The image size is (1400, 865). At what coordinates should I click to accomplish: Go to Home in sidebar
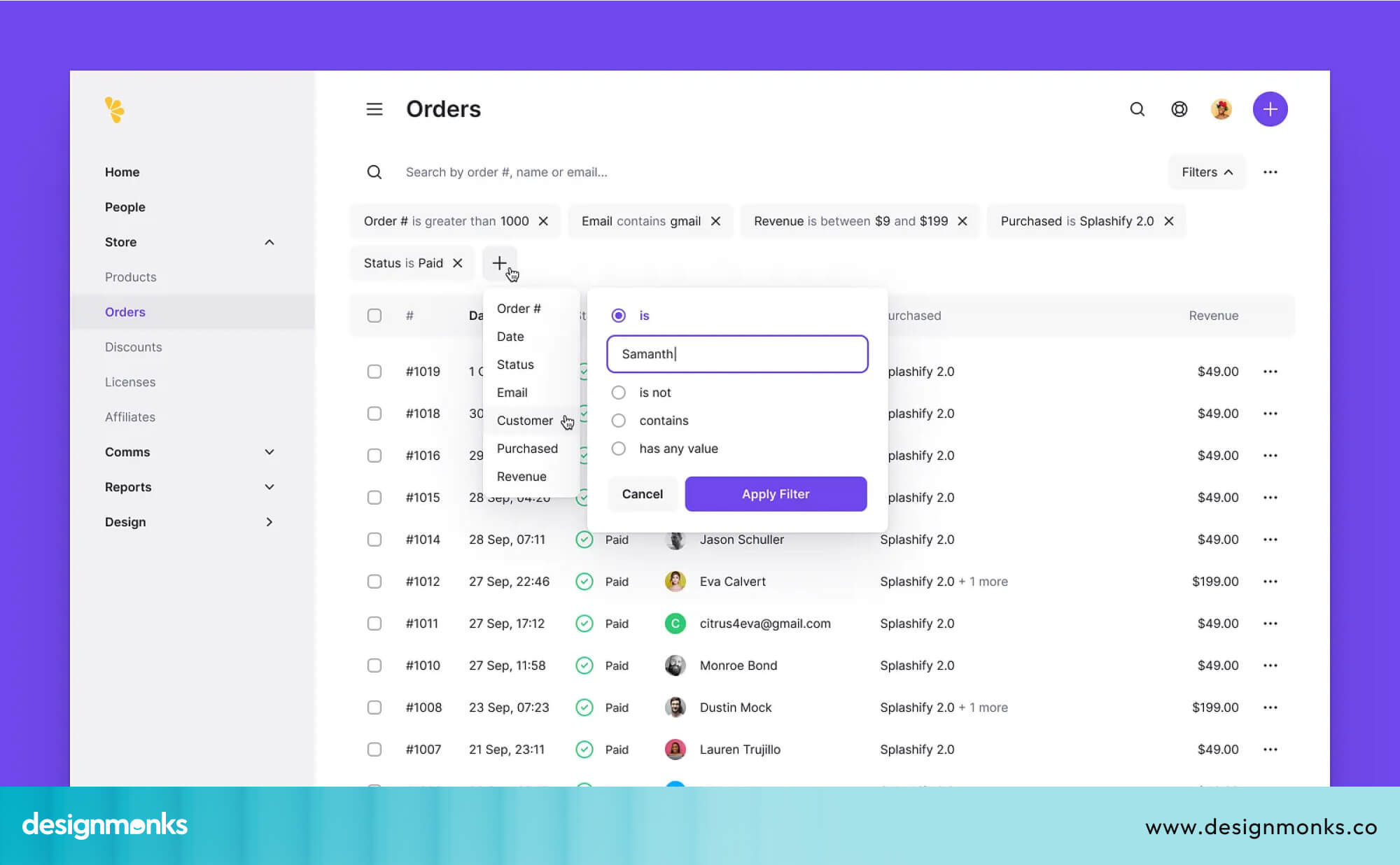[x=122, y=172]
